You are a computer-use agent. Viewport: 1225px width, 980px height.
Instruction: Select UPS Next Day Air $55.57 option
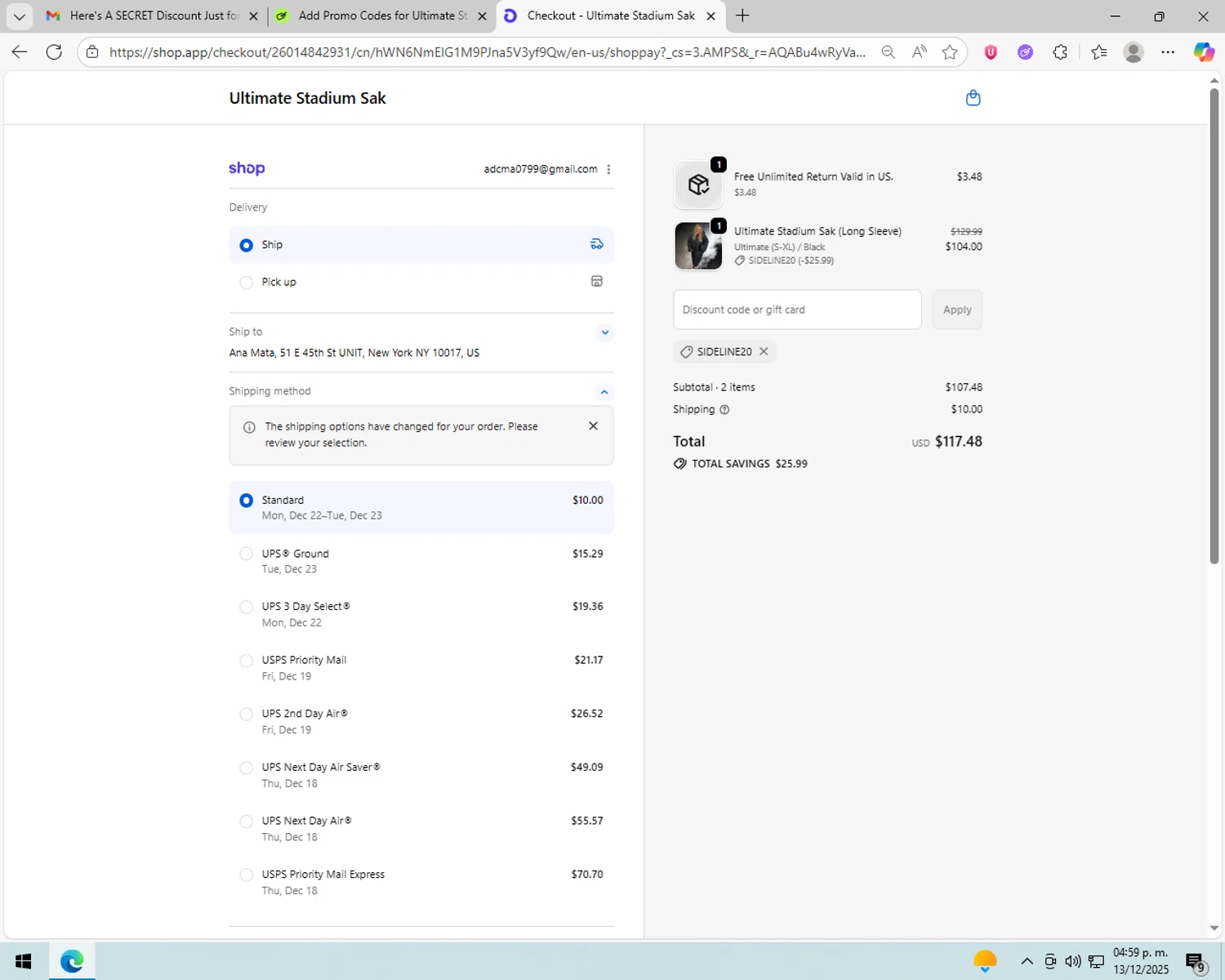click(x=421, y=828)
